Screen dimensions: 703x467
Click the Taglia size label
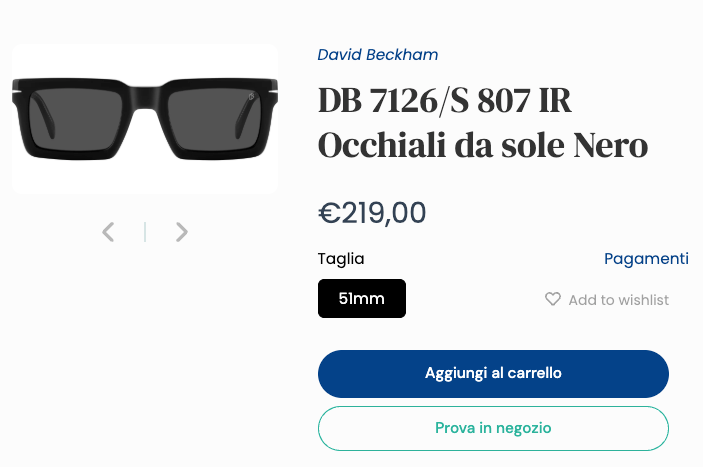point(341,259)
